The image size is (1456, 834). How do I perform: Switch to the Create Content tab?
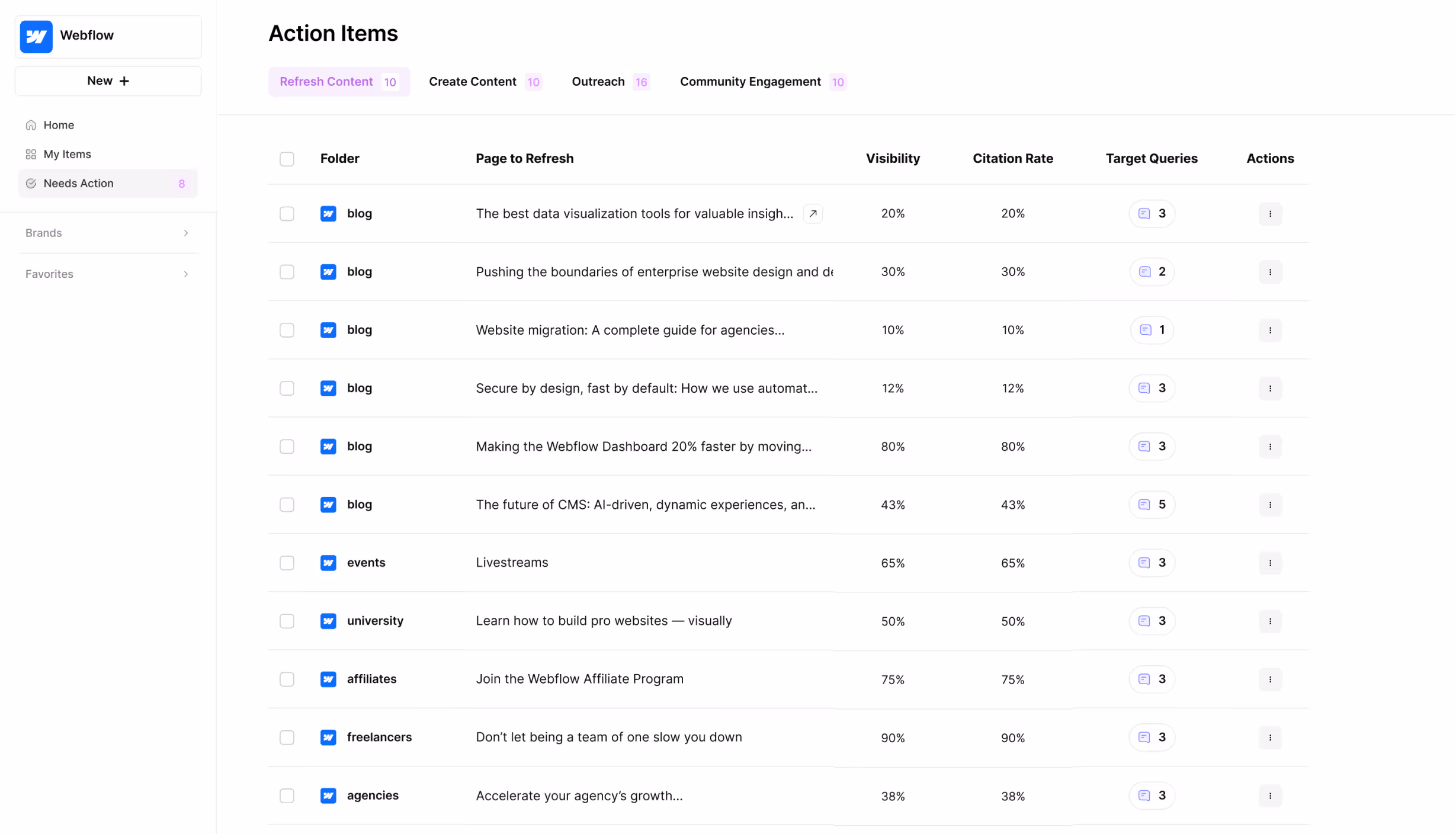click(x=485, y=82)
